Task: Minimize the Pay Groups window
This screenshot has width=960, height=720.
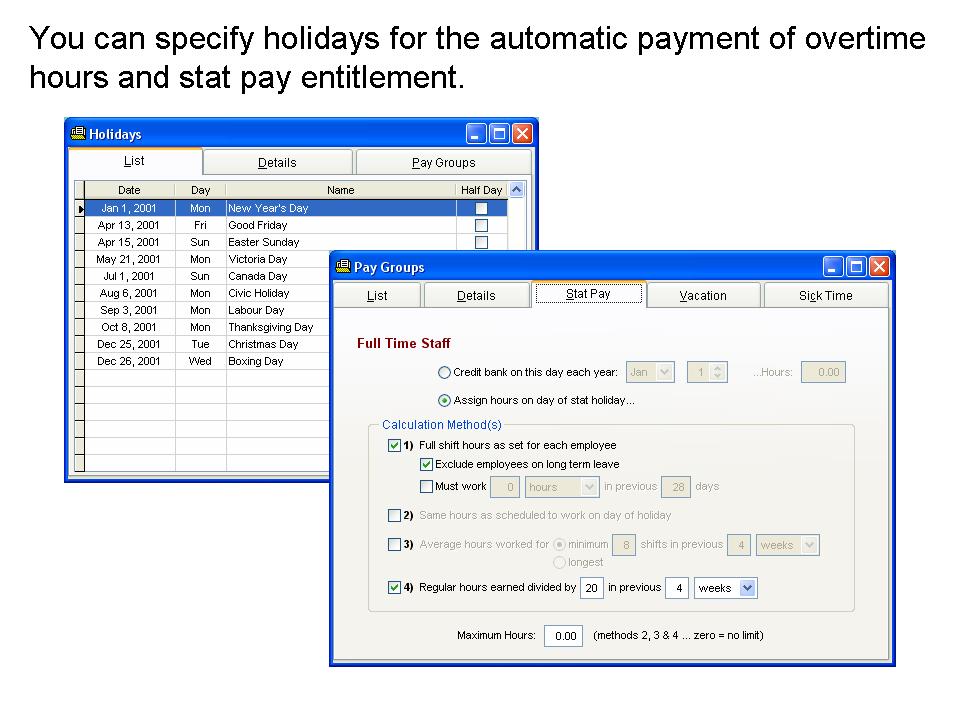Action: click(x=834, y=267)
